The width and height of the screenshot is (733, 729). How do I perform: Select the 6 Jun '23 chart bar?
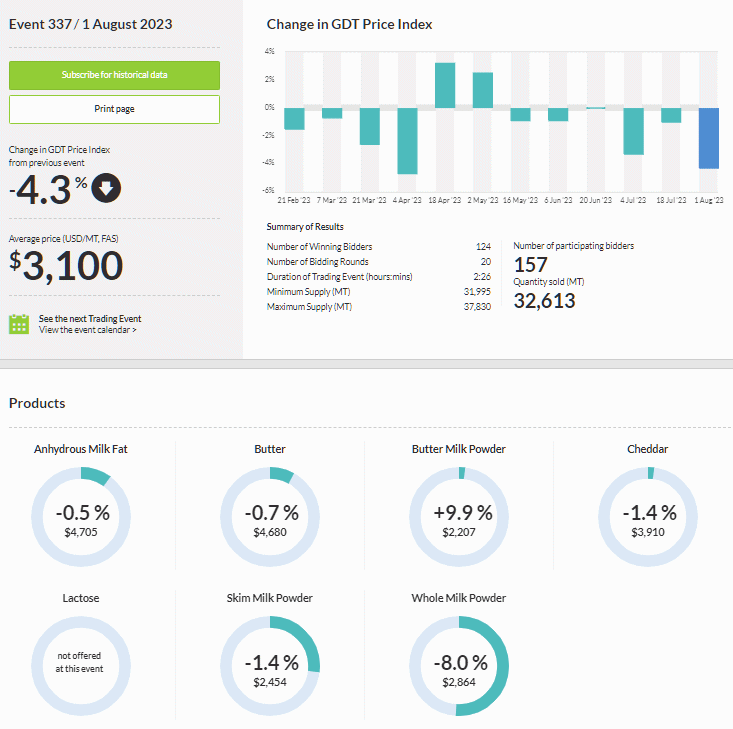pyautogui.click(x=558, y=115)
